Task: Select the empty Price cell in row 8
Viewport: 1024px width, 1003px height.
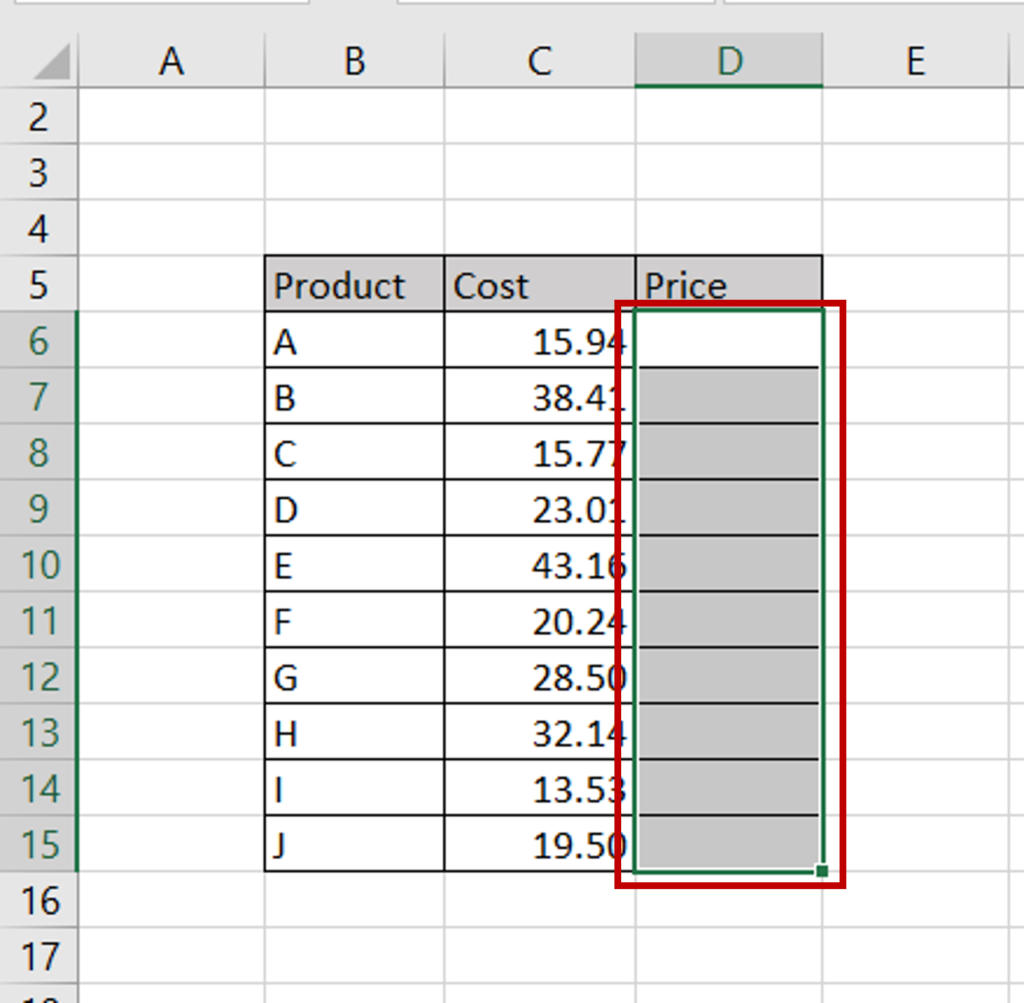Action: [729, 452]
